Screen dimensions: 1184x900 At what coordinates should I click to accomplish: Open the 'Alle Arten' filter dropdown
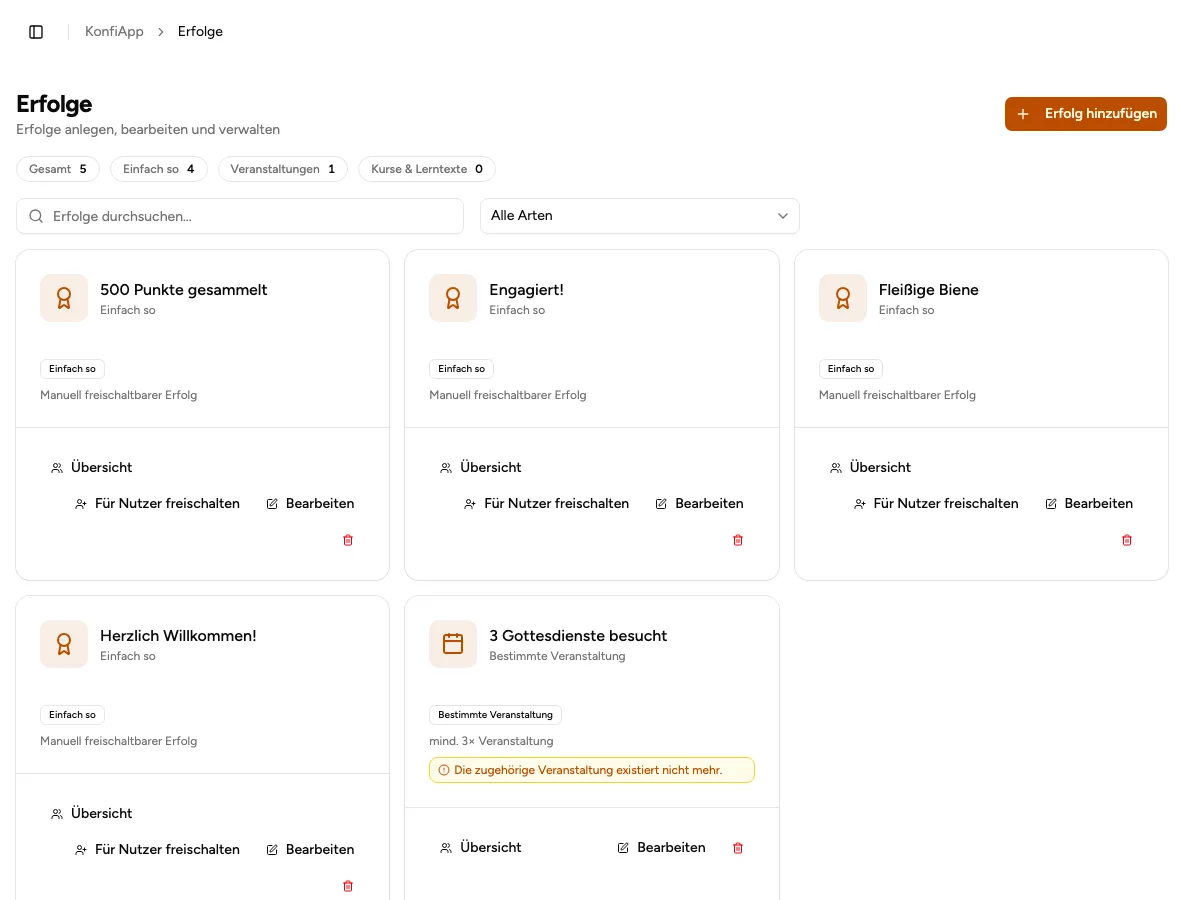pos(640,216)
